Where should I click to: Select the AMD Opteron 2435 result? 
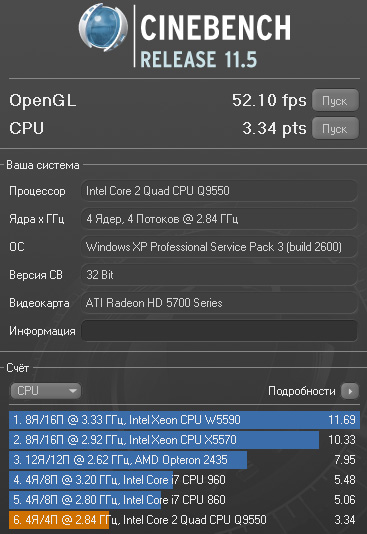[x=184, y=460]
